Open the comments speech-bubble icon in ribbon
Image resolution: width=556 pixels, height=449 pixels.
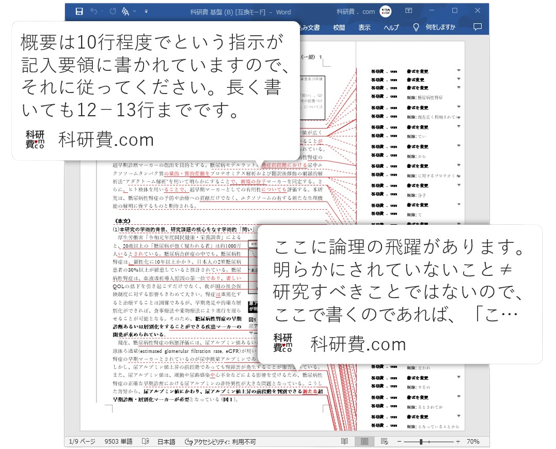pyautogui.click(x=477, y=27)
